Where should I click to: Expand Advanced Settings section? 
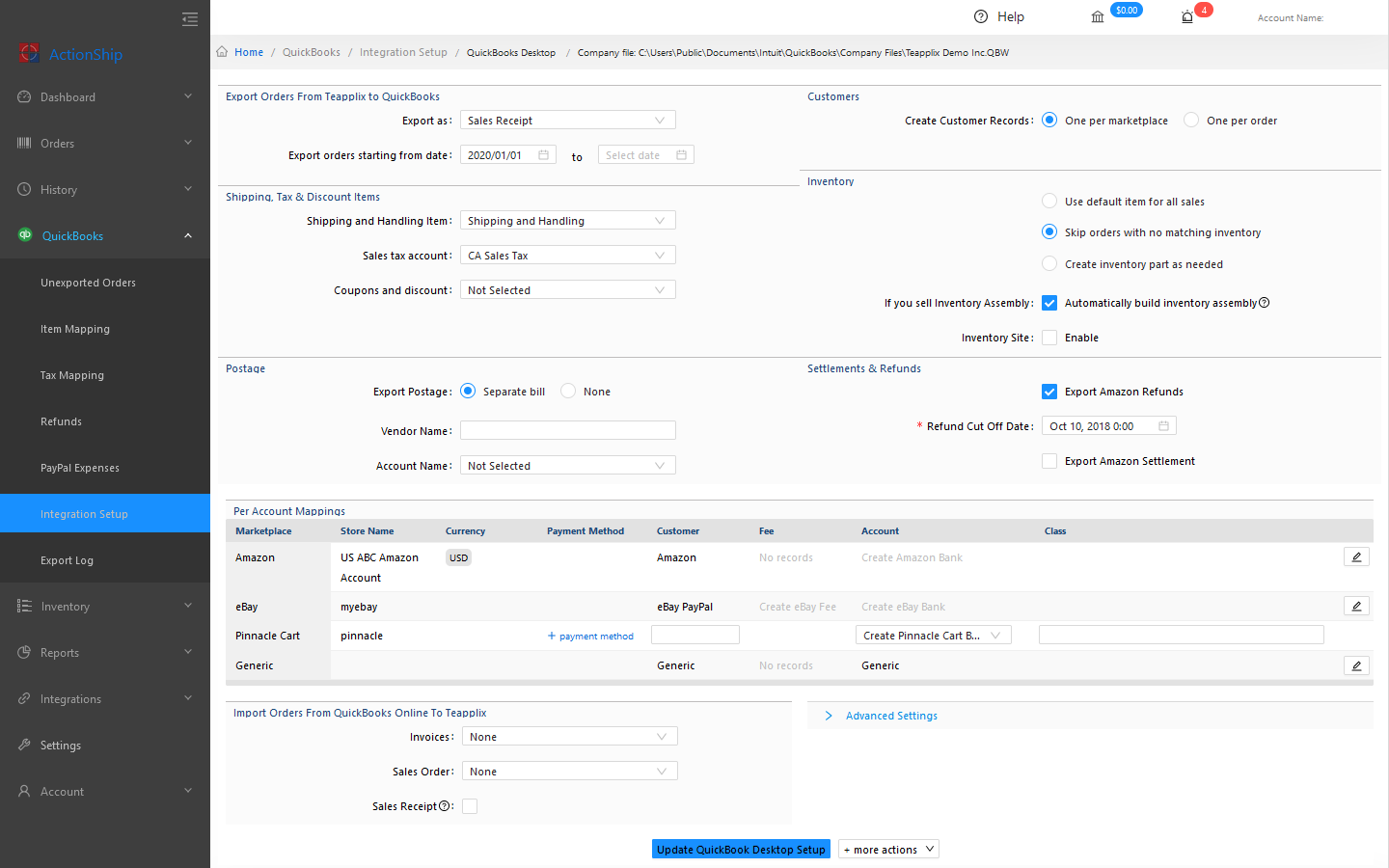890,716
